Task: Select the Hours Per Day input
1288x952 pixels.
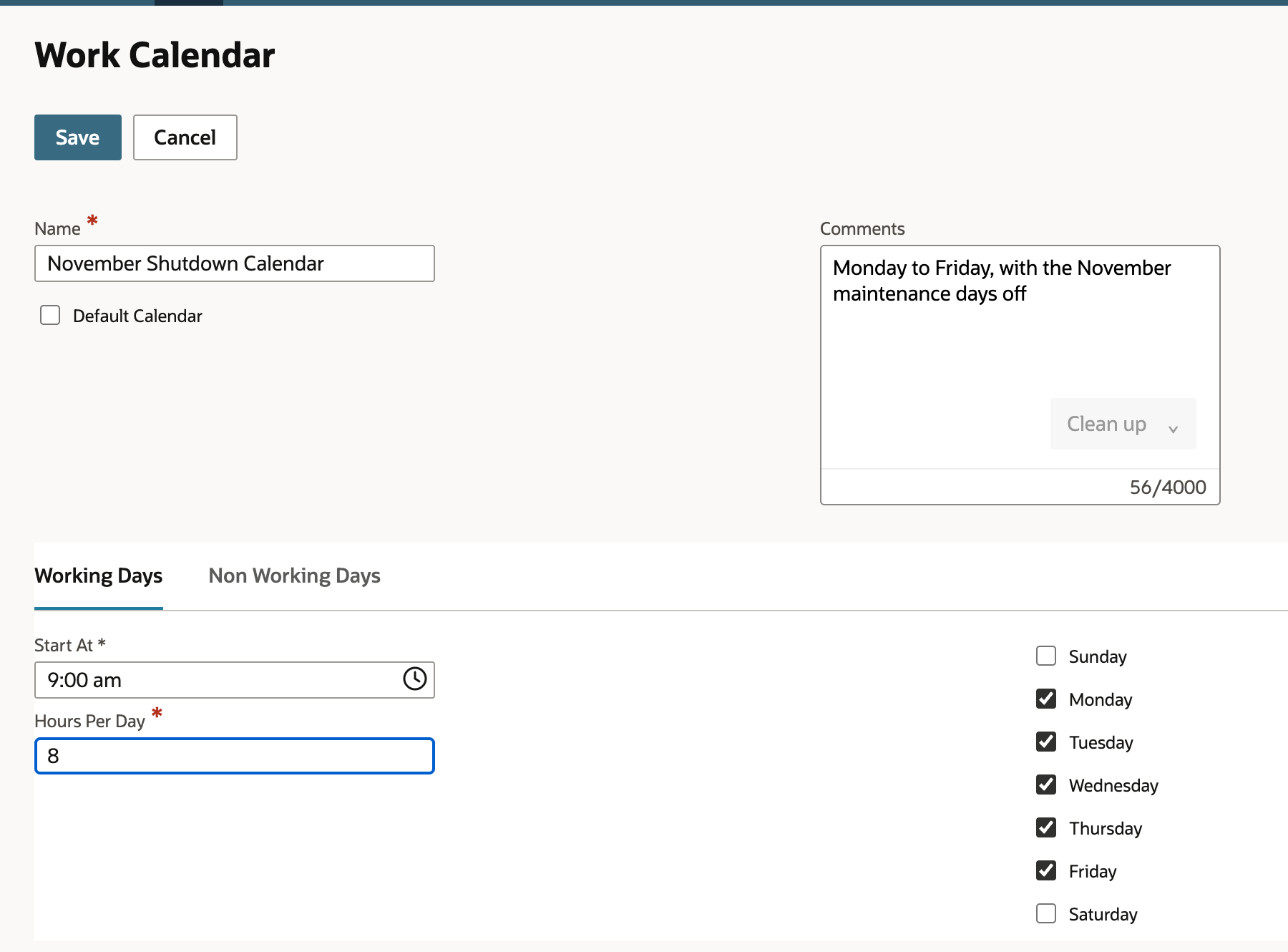Action: tap(235, 756)
